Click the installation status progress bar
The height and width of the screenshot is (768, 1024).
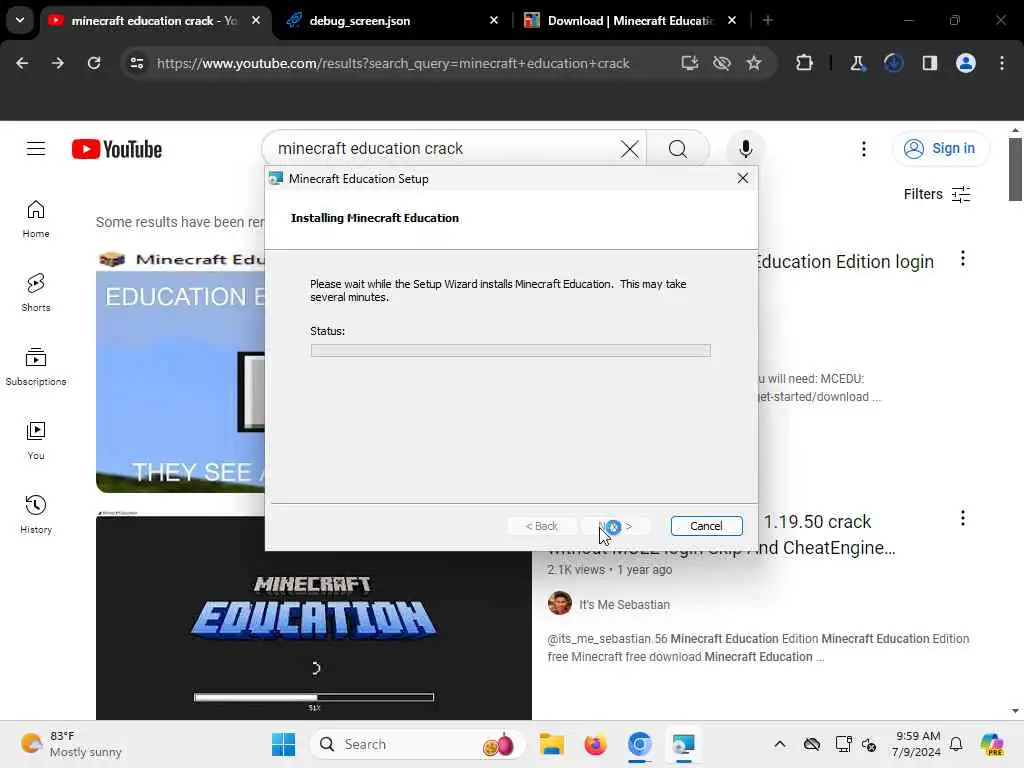click(510, 351)
